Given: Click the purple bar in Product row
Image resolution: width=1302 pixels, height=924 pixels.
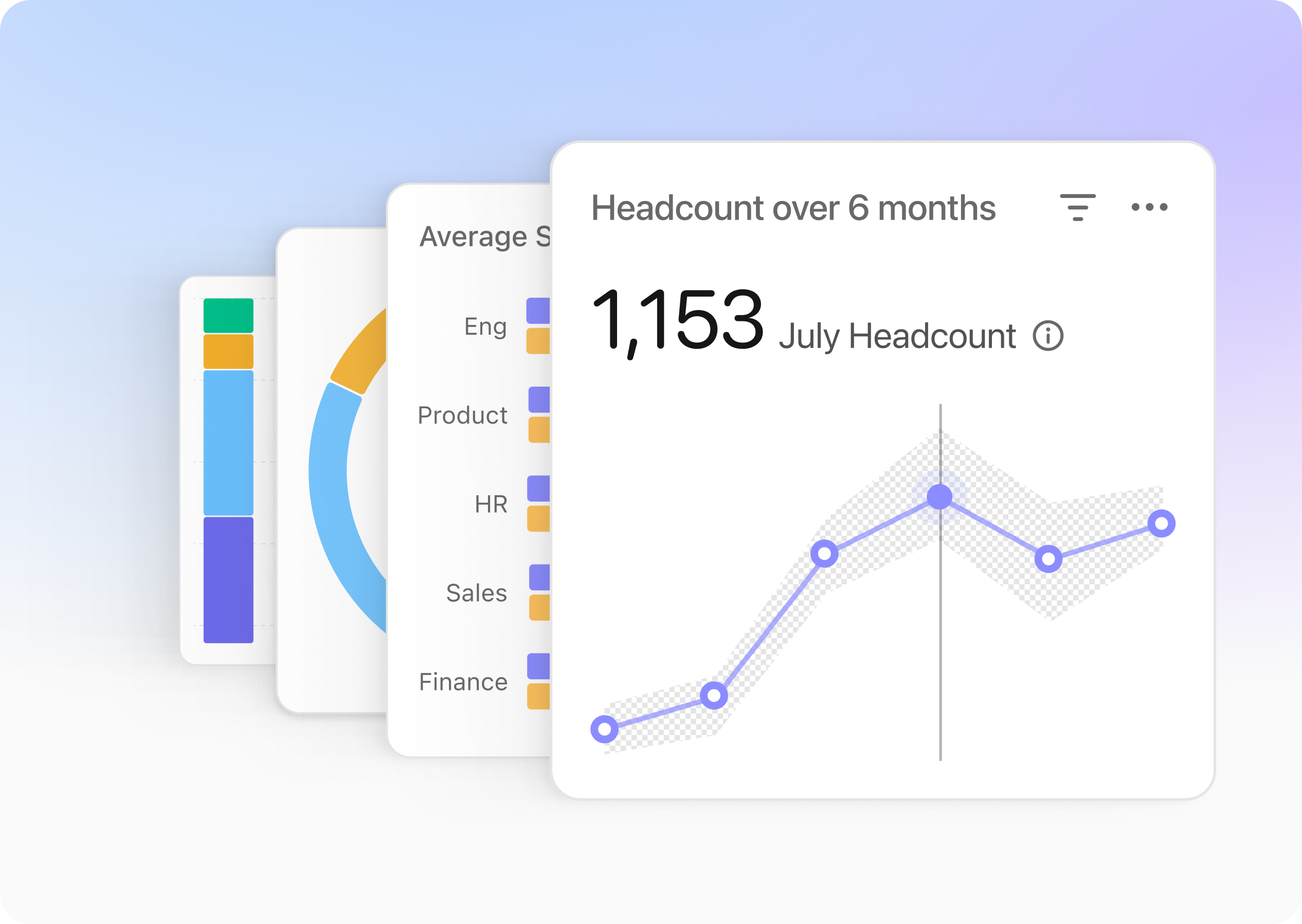Looking at the screenshot, I should pyautogui.click(x=539, y=400).
